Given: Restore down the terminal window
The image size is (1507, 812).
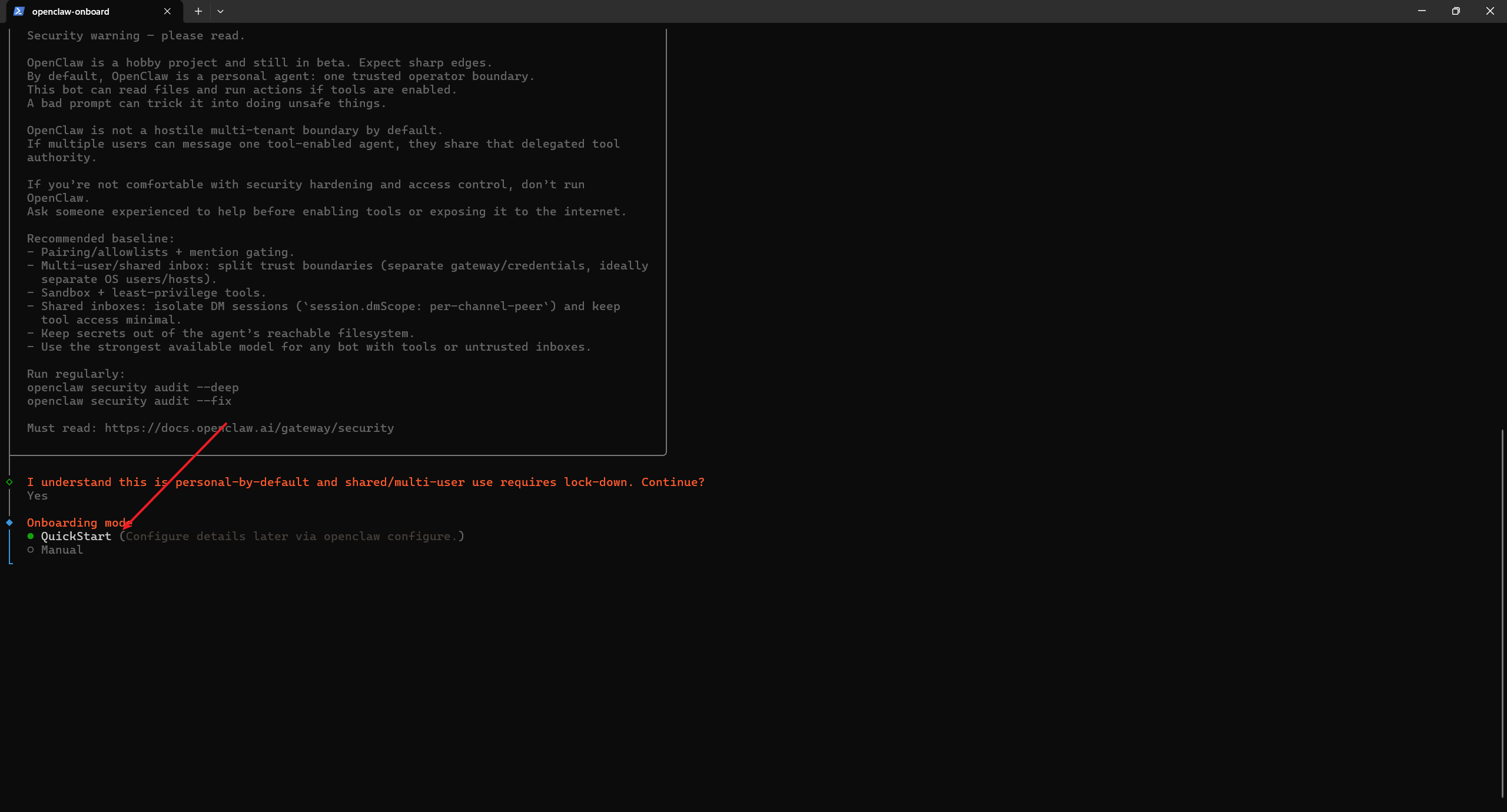Looking at the screenshot, I should (1456, 11).
